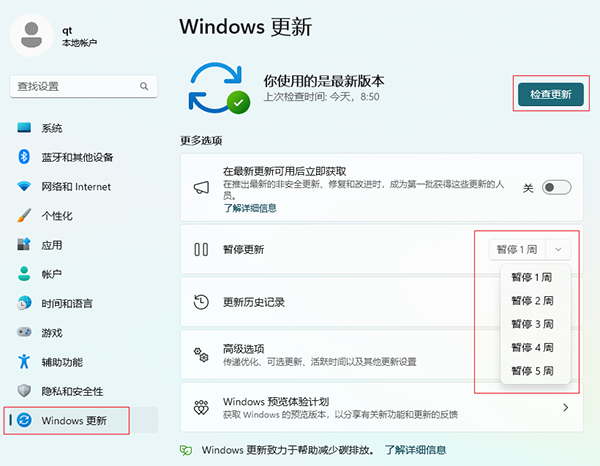
Task: Click the qt 本地帐户 profile name
Action: [79, 37]
